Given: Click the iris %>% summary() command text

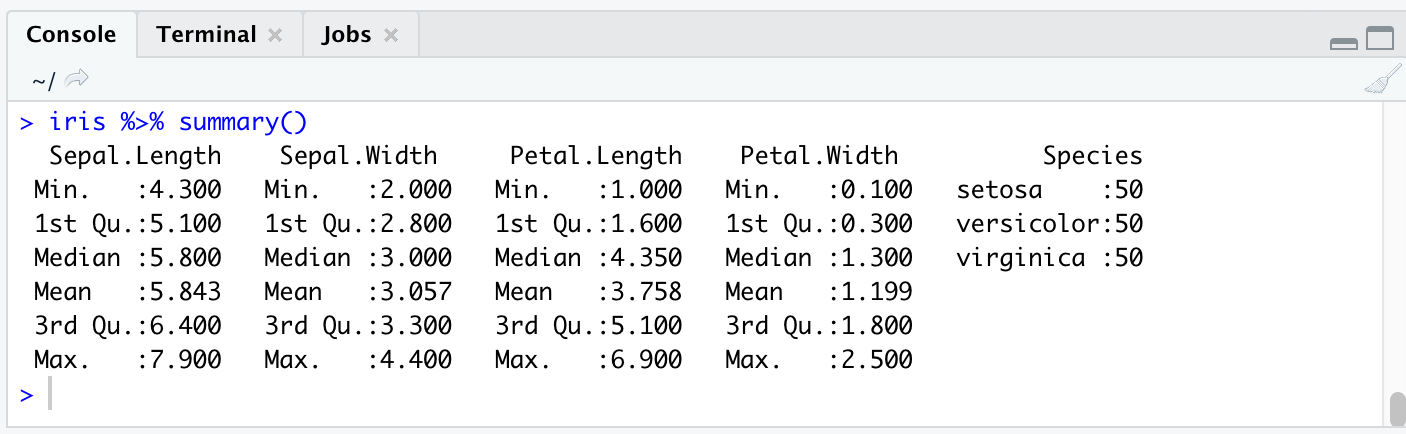Looking at the screenshot, I should [x=177, y=123].
